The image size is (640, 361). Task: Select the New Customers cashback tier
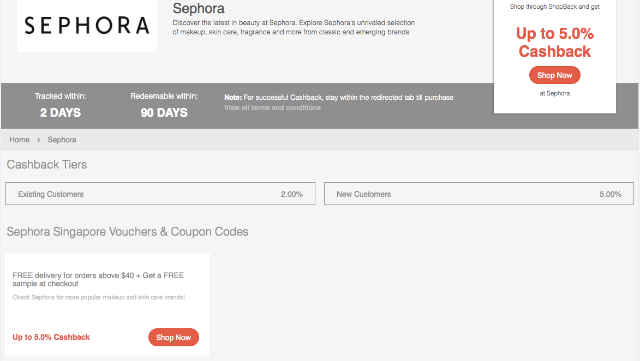tap(479, 194)
